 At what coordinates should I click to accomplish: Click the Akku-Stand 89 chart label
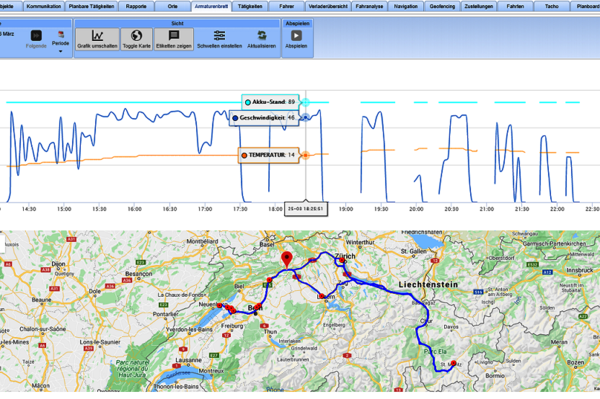(270, 102)
